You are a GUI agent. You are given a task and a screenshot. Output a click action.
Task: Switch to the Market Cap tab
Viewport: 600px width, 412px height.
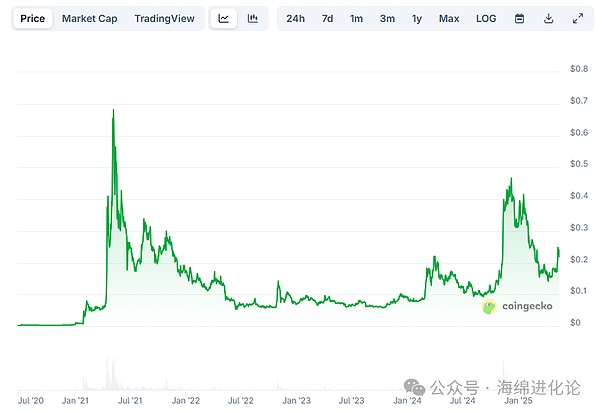[89, 18]
